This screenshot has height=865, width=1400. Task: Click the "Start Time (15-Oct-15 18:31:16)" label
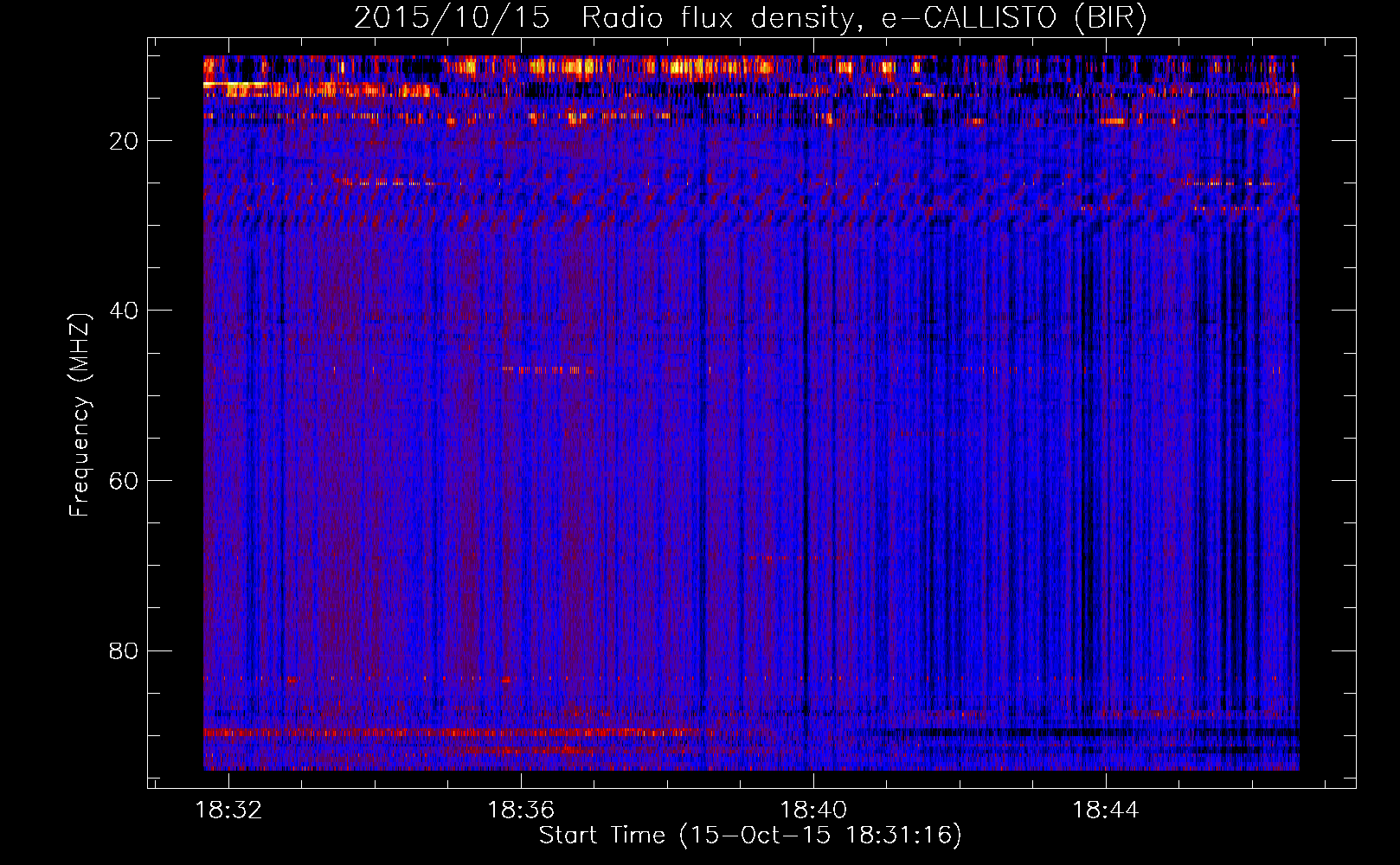(x=750, y=836)
